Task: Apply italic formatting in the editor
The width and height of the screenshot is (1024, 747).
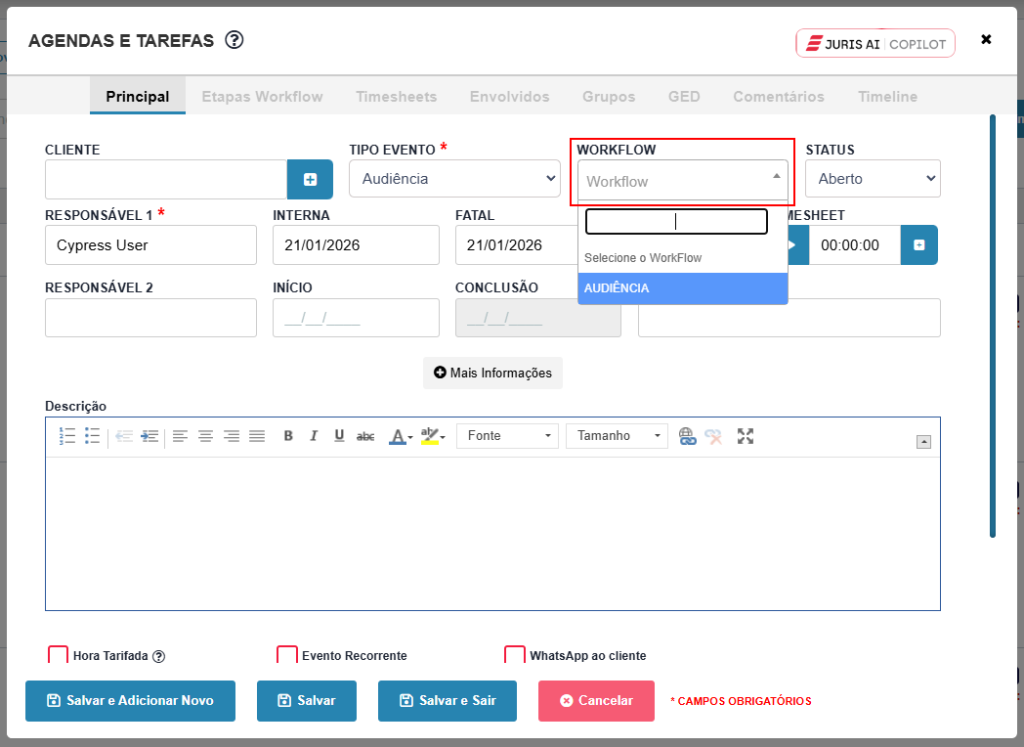Action: 313,436
